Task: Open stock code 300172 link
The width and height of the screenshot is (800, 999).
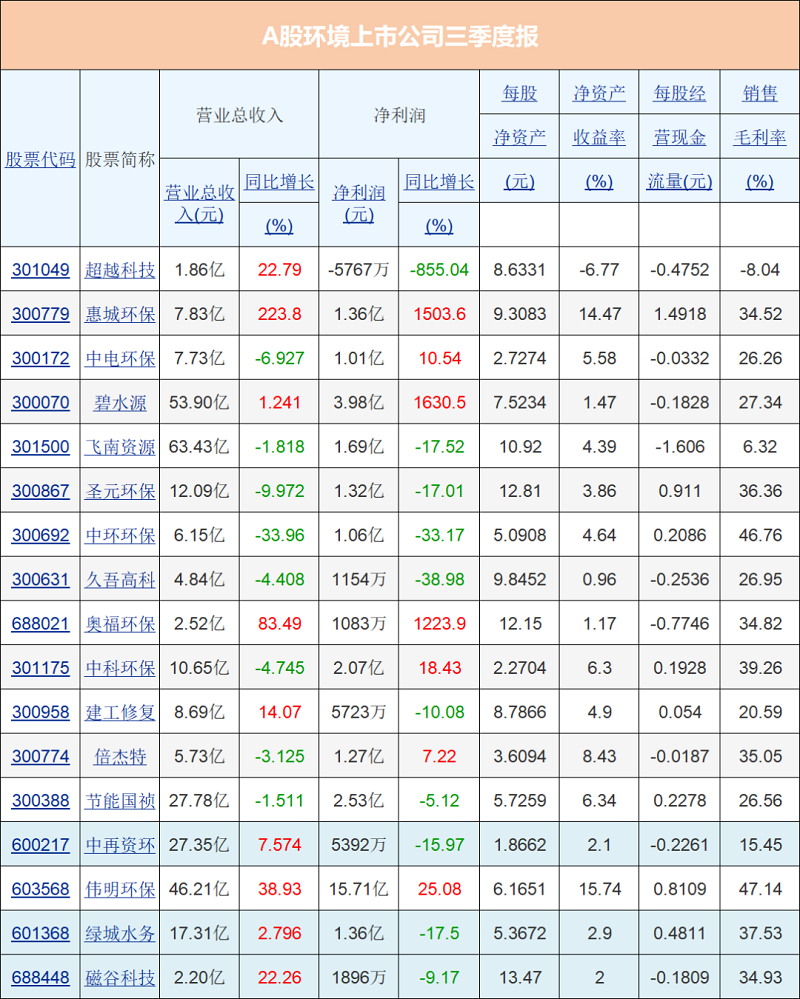Action: click(40, 358)
